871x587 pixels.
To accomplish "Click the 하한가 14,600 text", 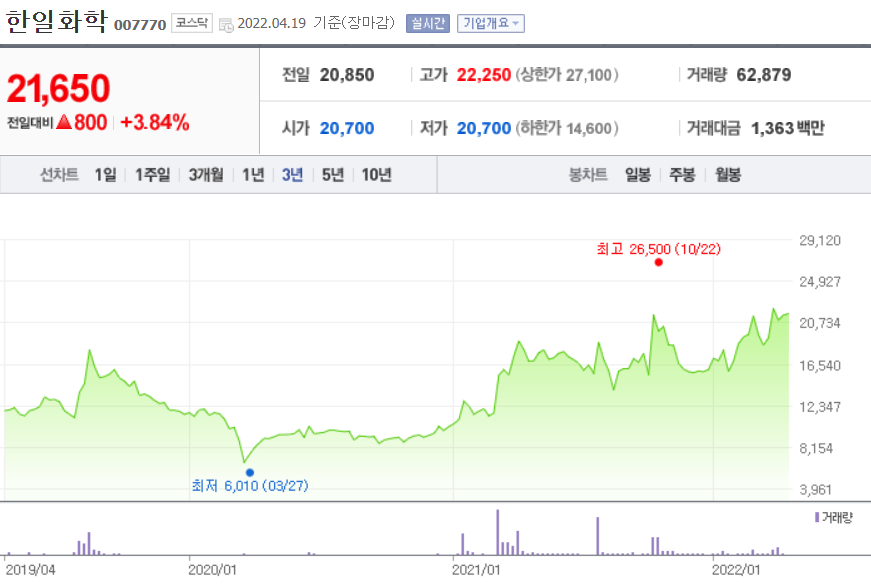I will (x=567, y=128).
